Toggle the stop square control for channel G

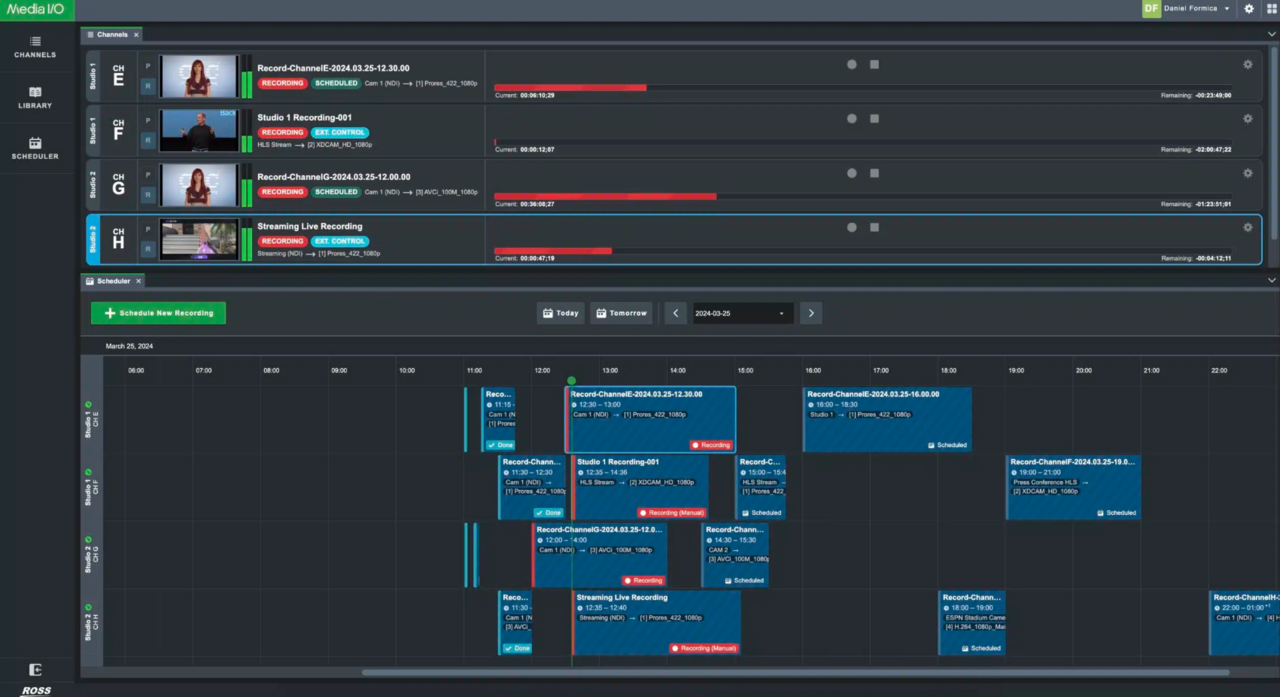coord(874,173)
